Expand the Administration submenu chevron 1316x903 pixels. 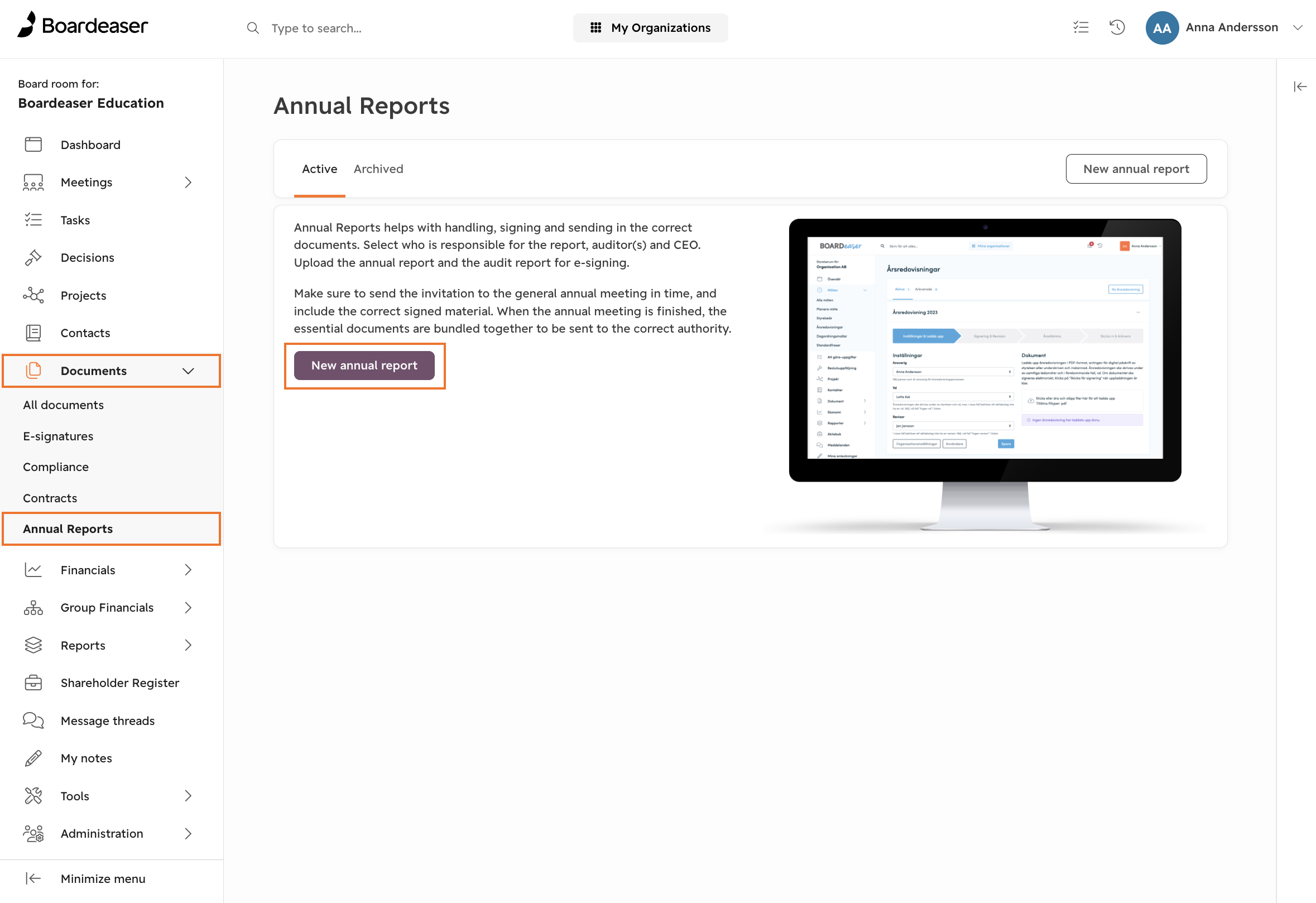(x=188, y=833)
